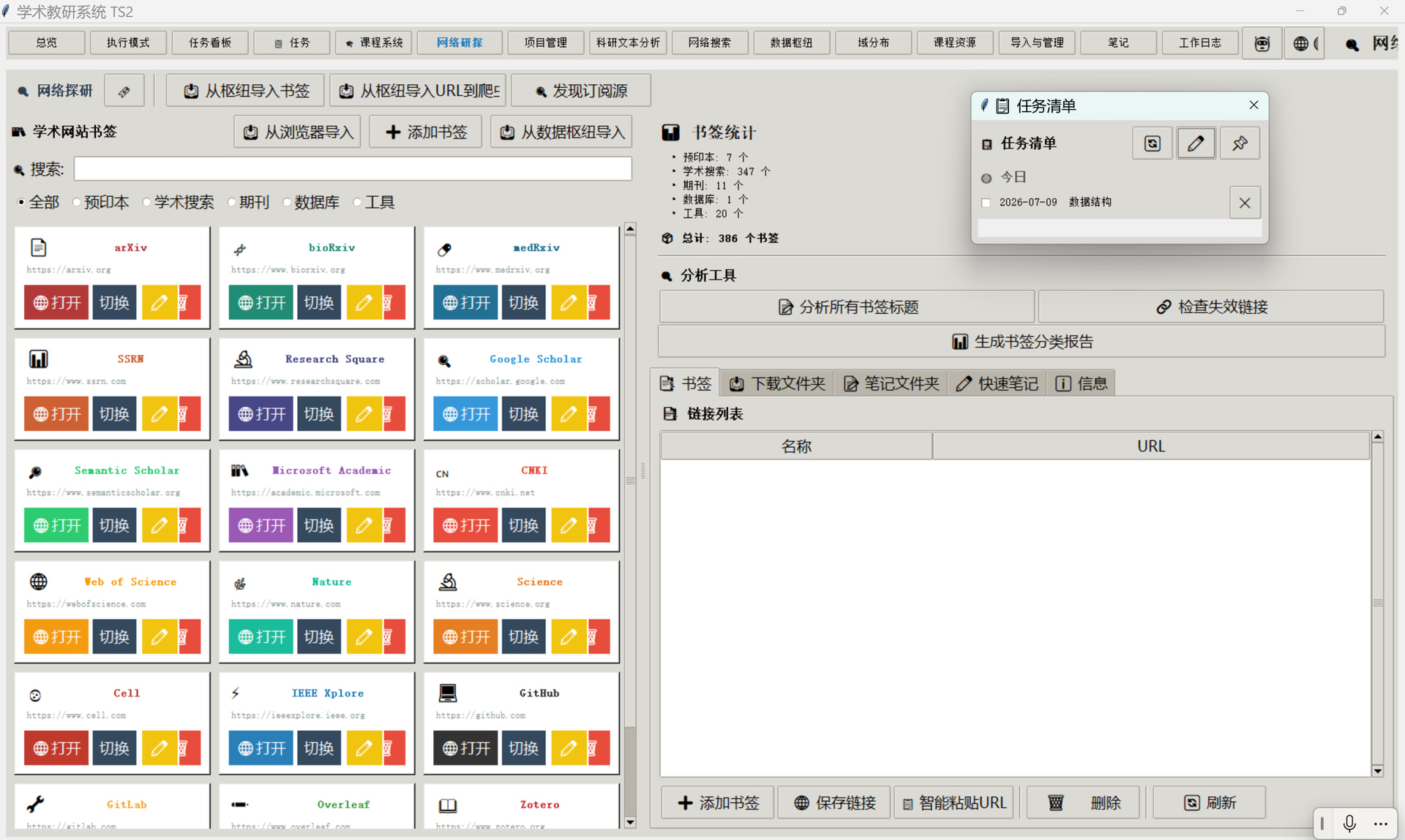Screen dimensions: 1405x840
Task: Click the three-dots more options at bottom right
Action: pos(1380,824)
